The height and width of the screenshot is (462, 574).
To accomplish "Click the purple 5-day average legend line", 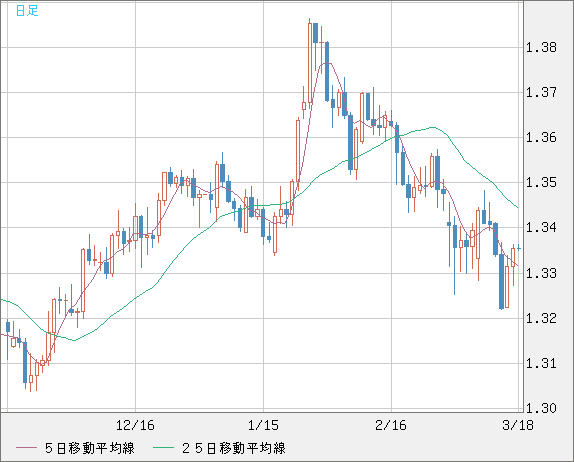I will pos(26,448).
